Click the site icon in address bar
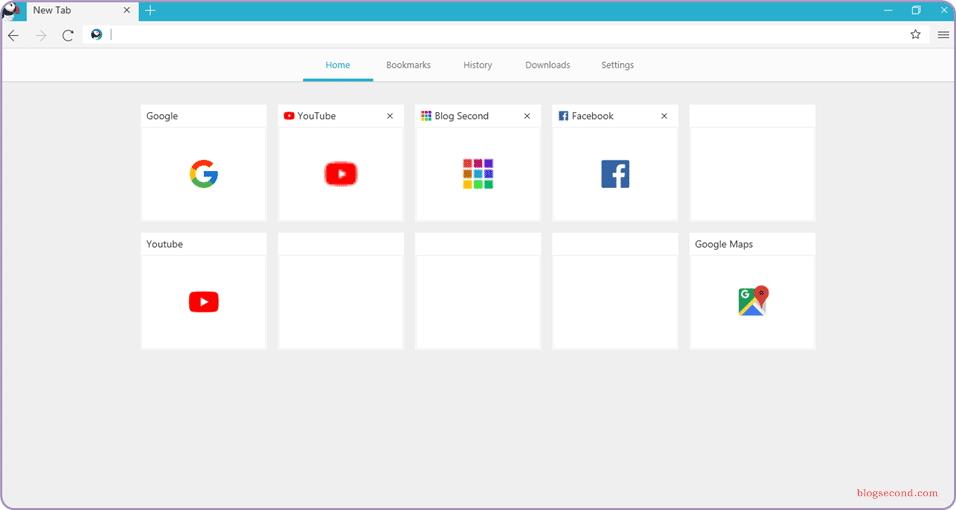 pyautogui.click(x=96, y=35)
